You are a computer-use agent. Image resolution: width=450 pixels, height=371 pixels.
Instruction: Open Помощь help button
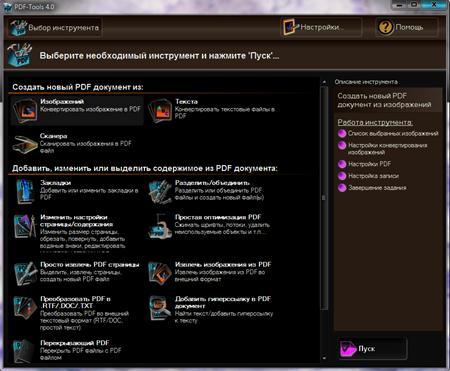(407, 27)
